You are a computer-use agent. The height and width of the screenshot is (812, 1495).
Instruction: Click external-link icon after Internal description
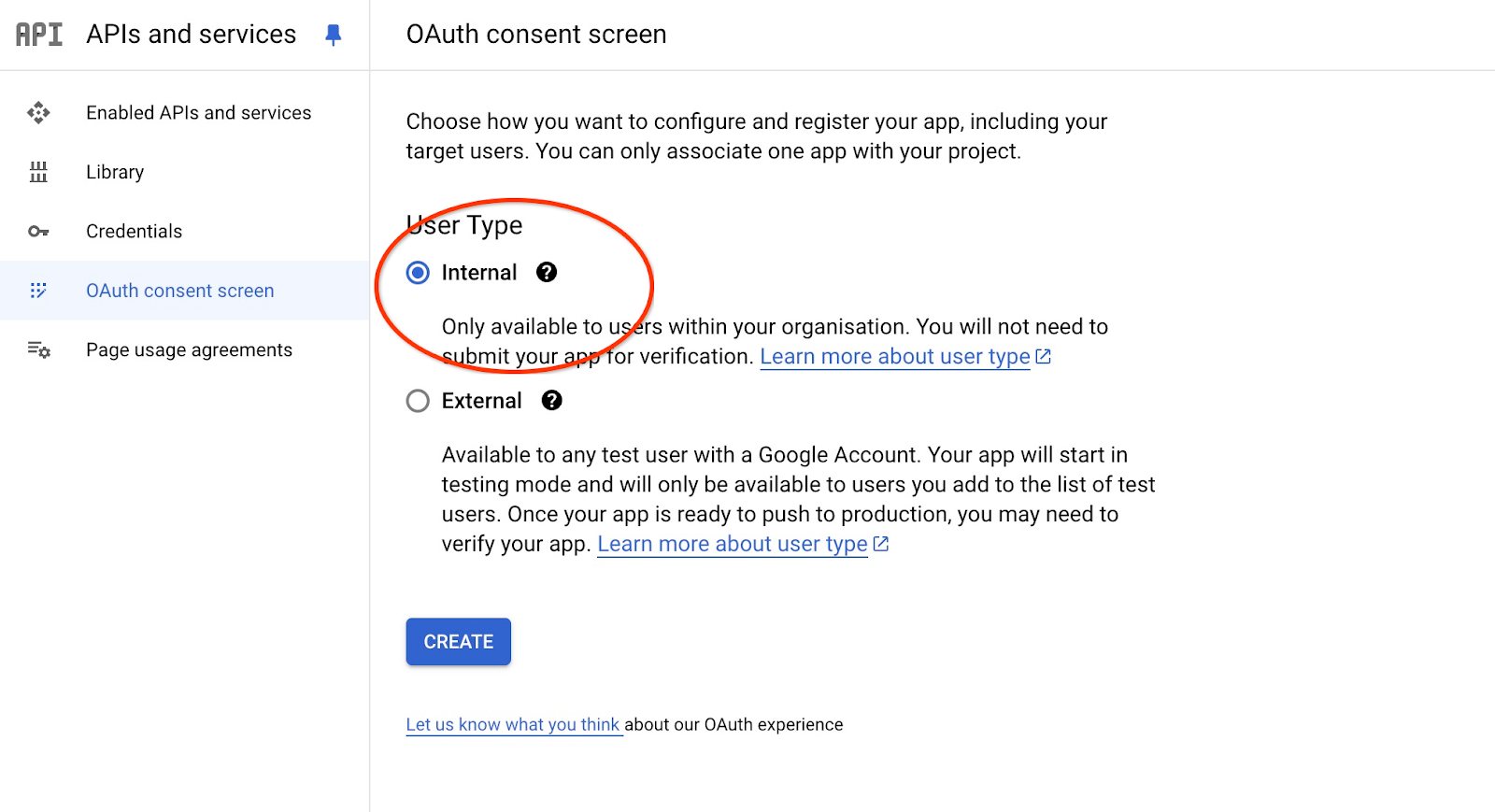[x=1044, y=357]
